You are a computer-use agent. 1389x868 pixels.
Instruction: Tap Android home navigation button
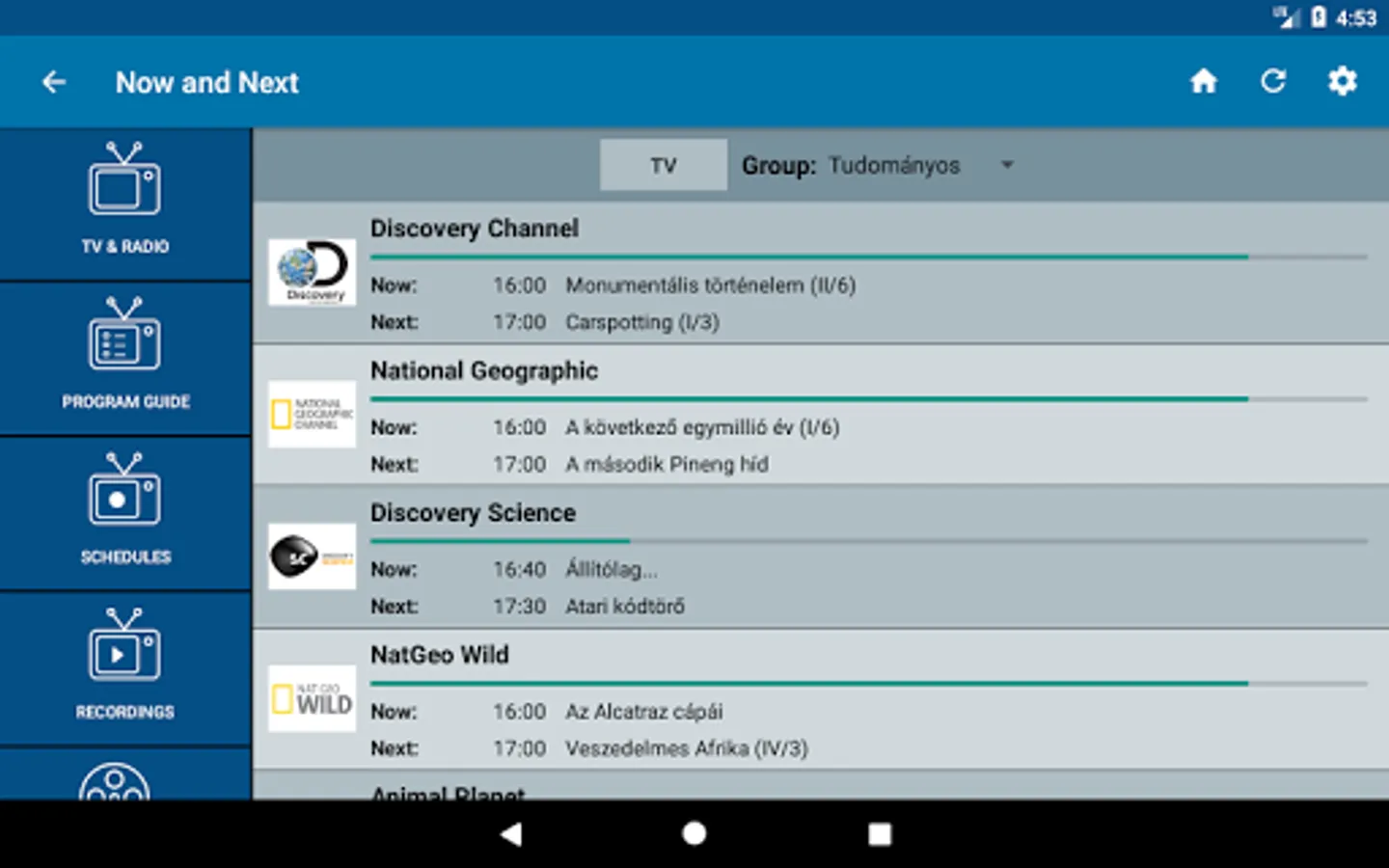pos(694,833)
